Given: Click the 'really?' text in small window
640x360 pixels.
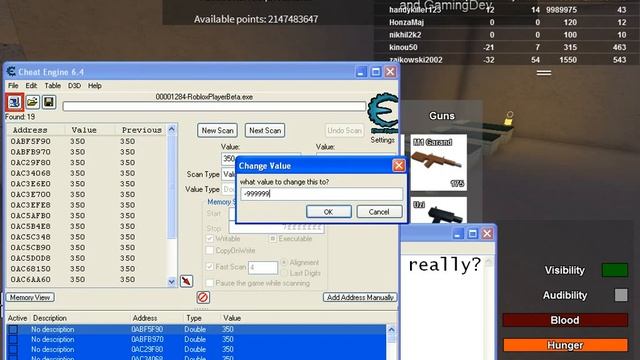Looking at the screenshot, I should pos(445,265).
